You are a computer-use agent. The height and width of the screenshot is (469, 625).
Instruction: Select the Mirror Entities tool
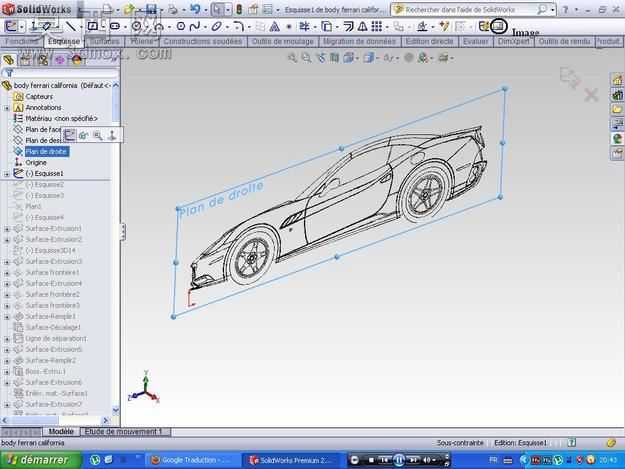tap(362, 27)
